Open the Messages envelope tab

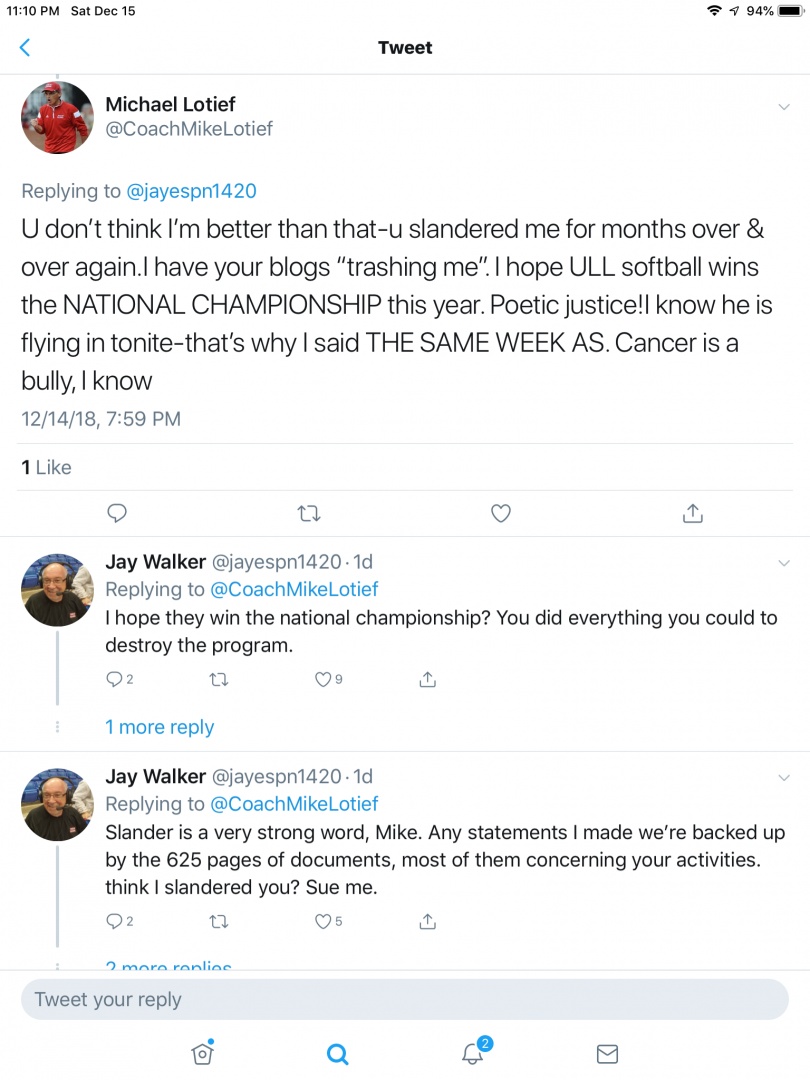tap(607, 1053)
